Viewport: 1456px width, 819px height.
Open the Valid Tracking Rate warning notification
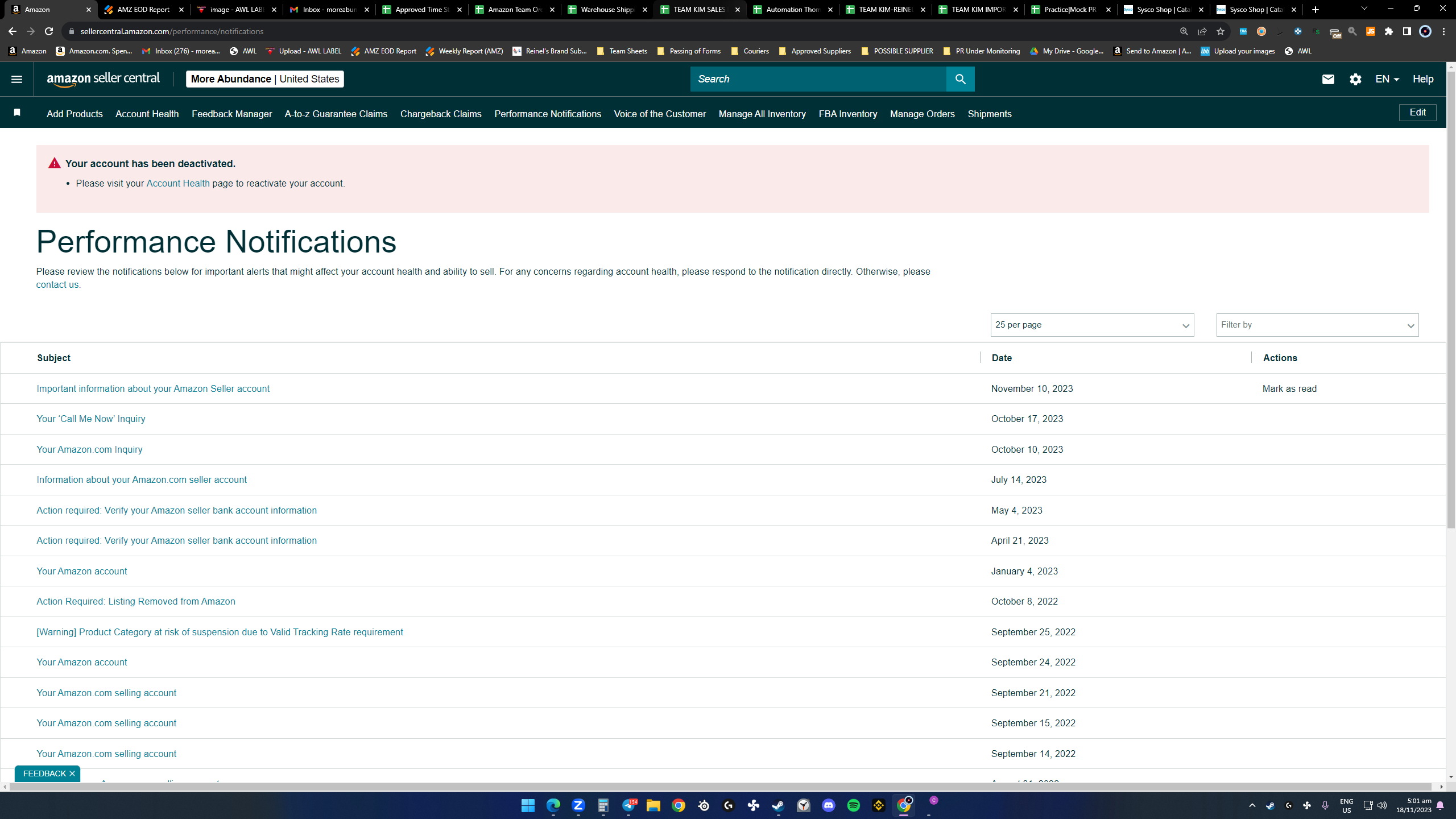click(220, 632)
